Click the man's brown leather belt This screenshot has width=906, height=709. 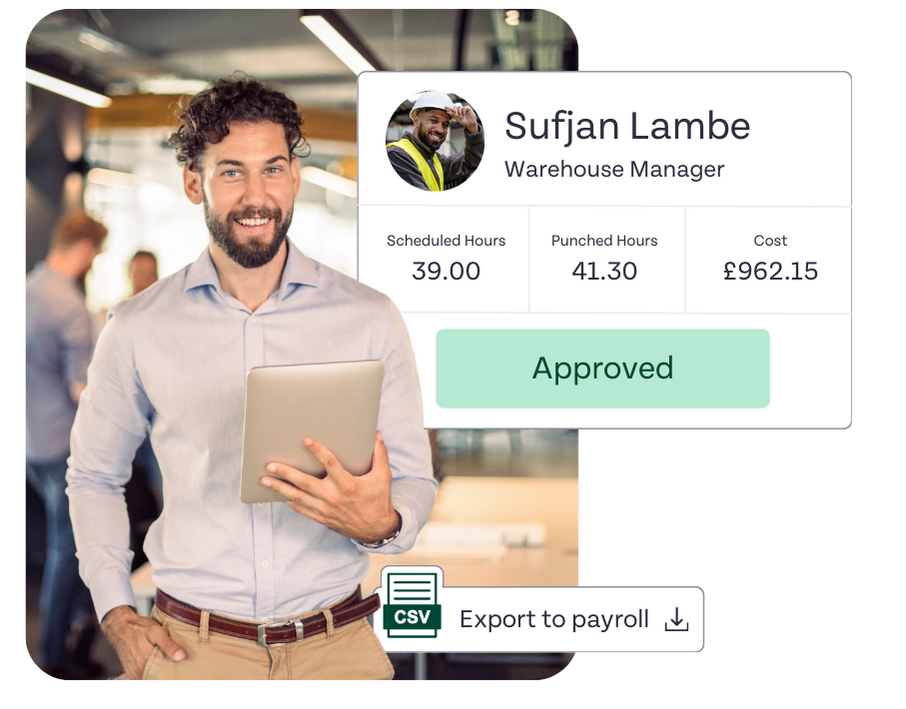pos(266,616)
